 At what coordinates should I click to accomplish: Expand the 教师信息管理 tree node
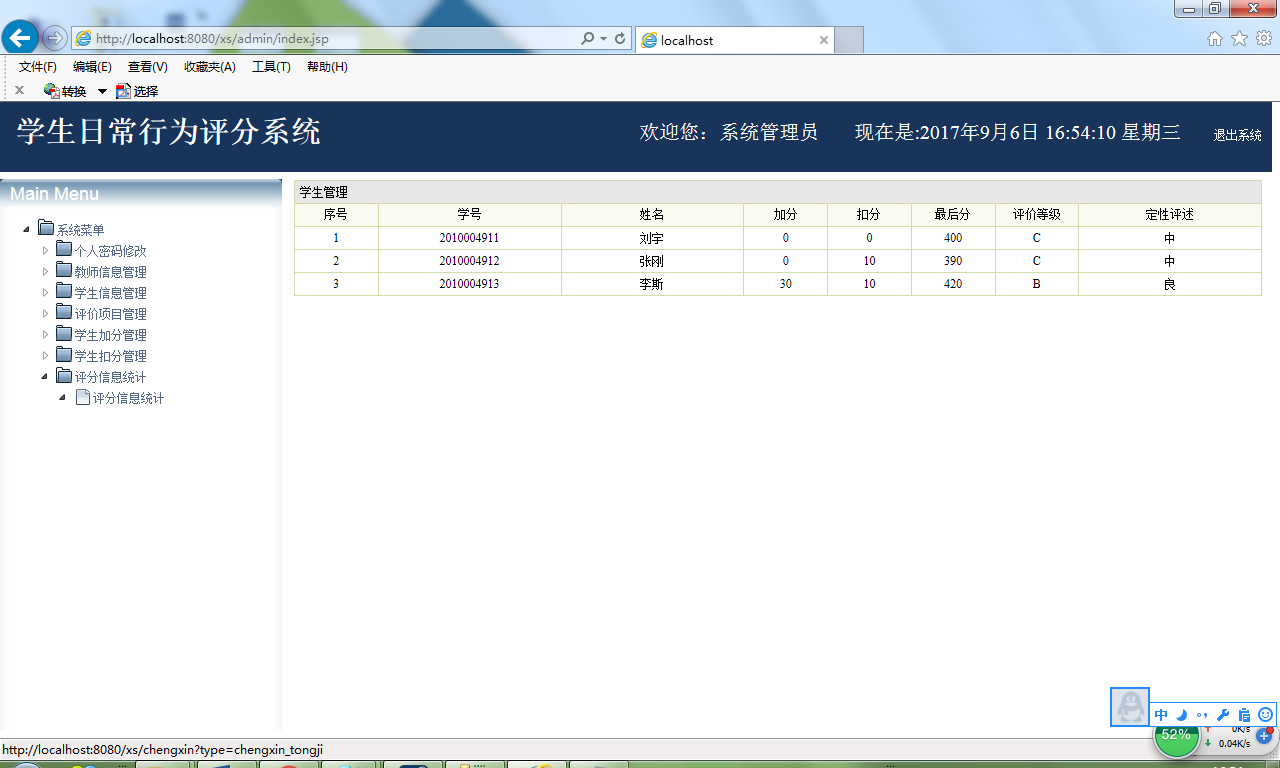coord(45,271)
